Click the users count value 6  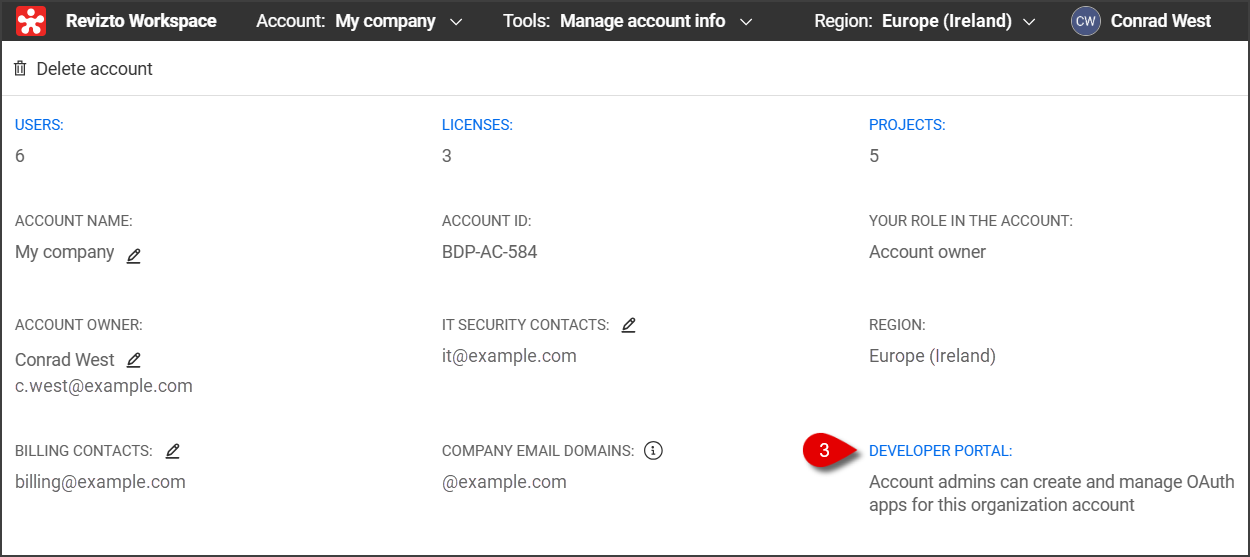point(20,156)
